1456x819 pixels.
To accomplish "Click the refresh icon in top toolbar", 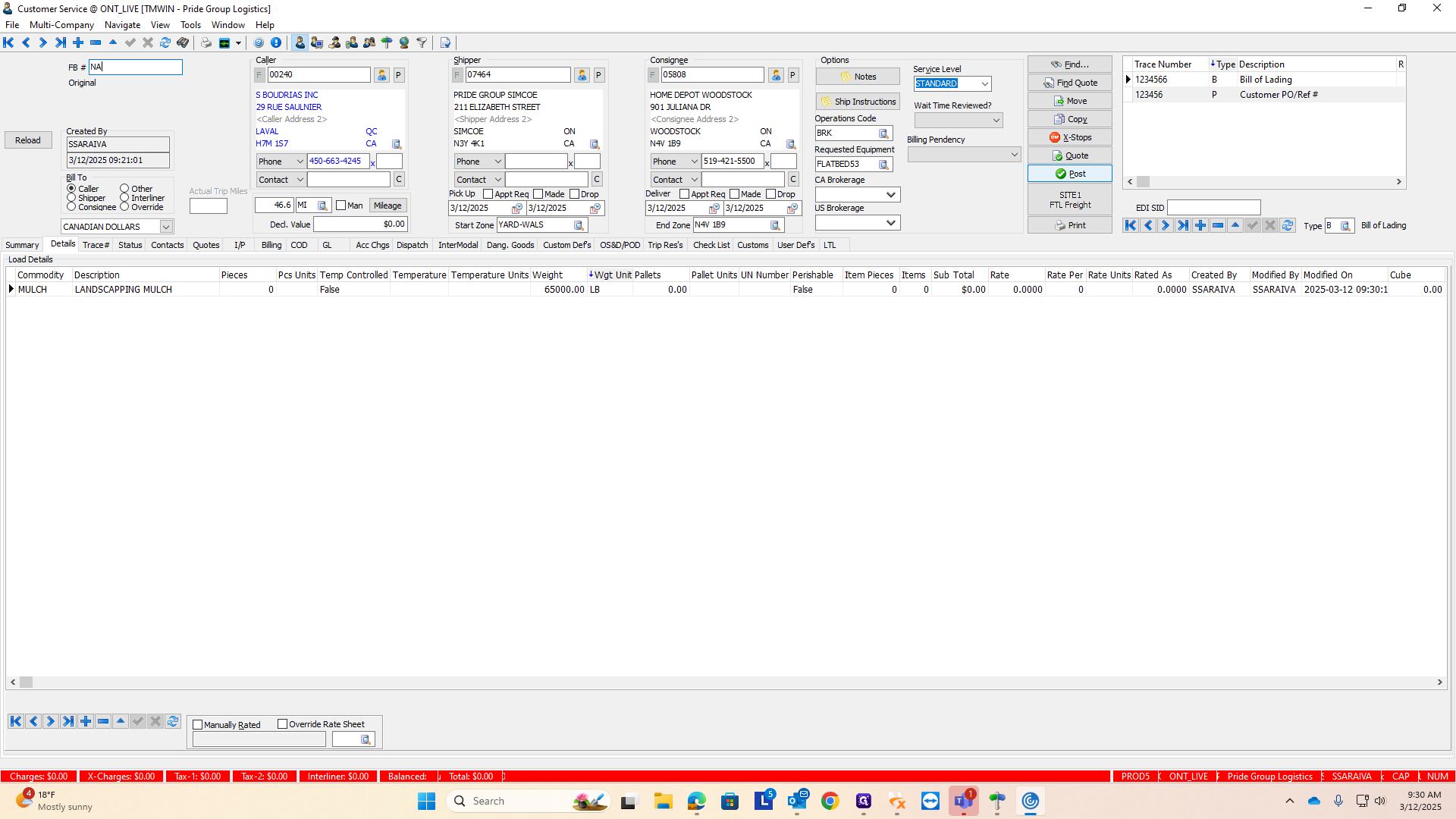I will point(165,43).
